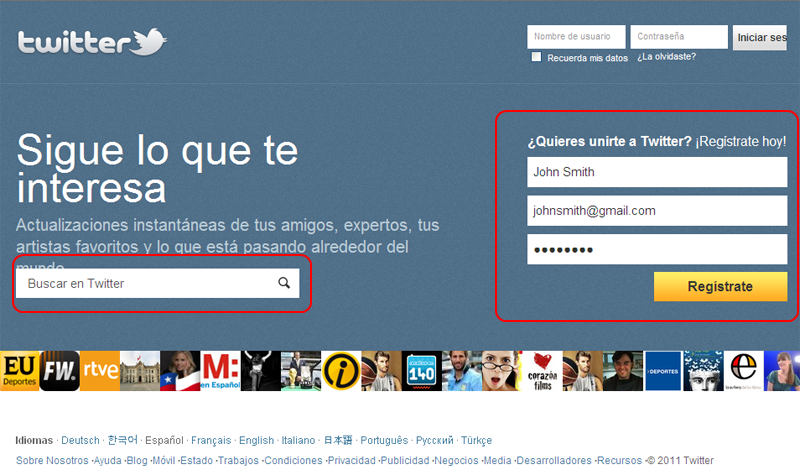The image size is (800, 475).
Task: Switch language to Русский
Action: point(435,440)
